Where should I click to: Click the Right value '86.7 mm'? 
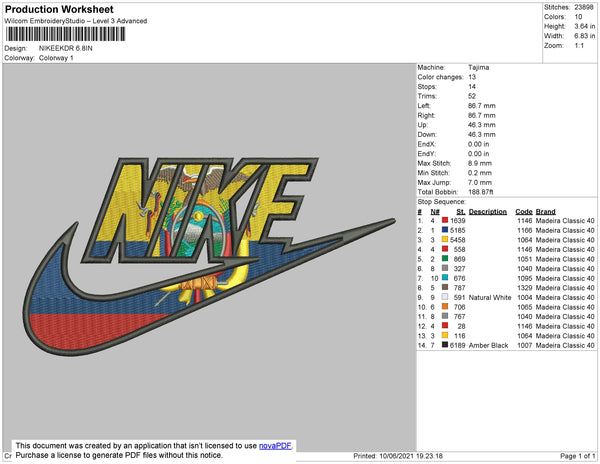pos(481,115)
